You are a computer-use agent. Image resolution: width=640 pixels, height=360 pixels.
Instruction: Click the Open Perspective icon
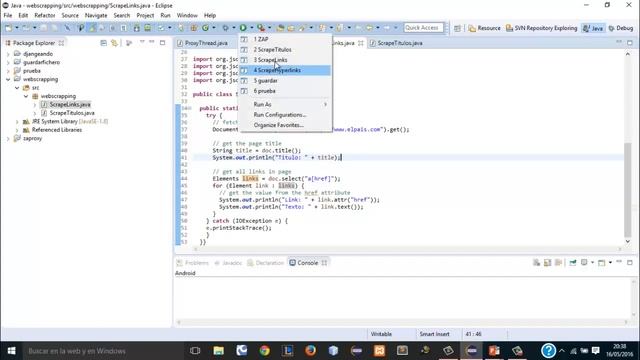458,28
